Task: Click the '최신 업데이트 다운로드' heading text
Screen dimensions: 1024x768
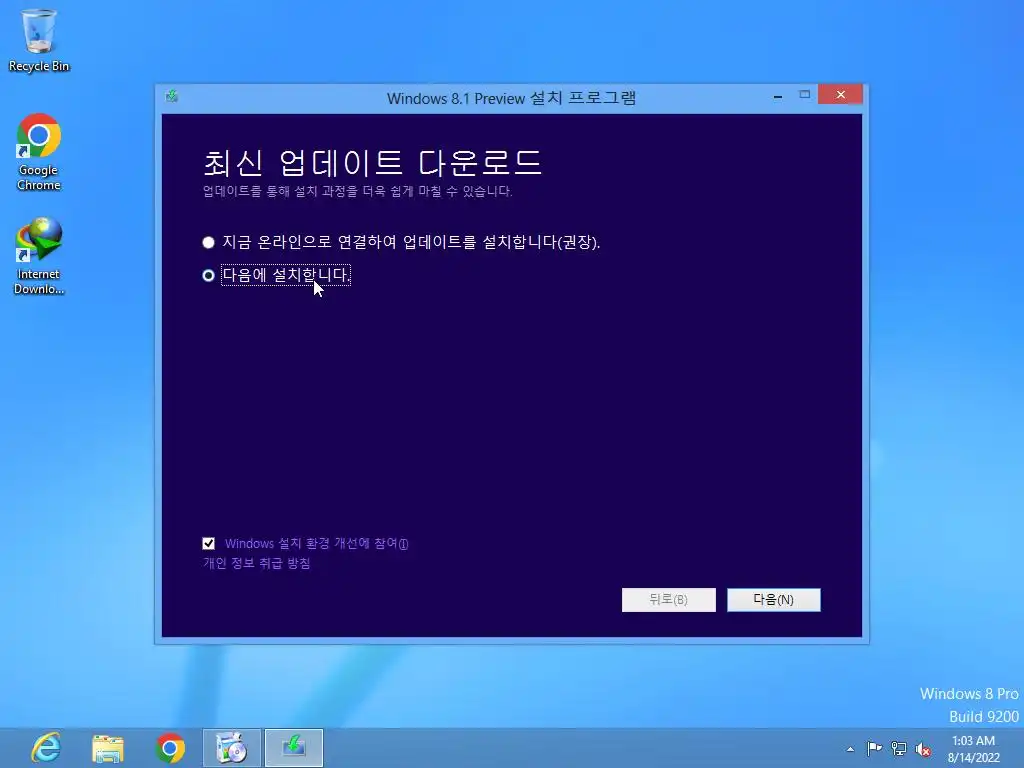Action: (x=372, y=163)
